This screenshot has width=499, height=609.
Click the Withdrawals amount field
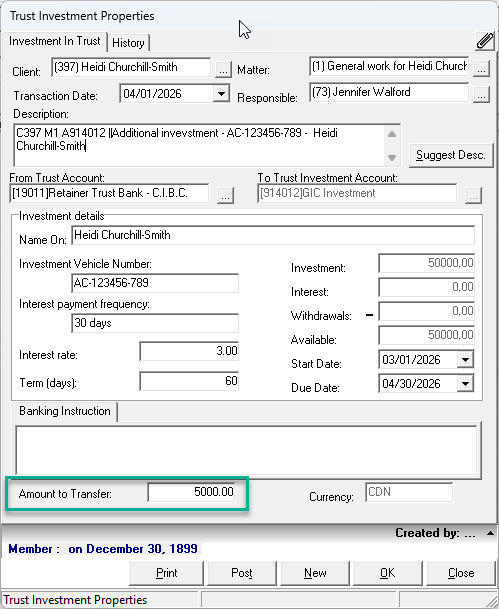pyautogui.click(x=426, y=311)
